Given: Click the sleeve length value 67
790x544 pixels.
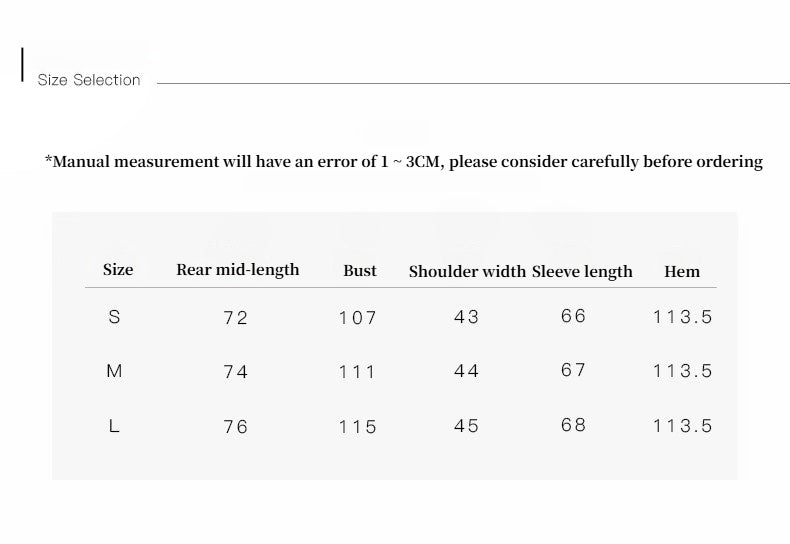Looking at the screenshot, I should click(574, 370).
